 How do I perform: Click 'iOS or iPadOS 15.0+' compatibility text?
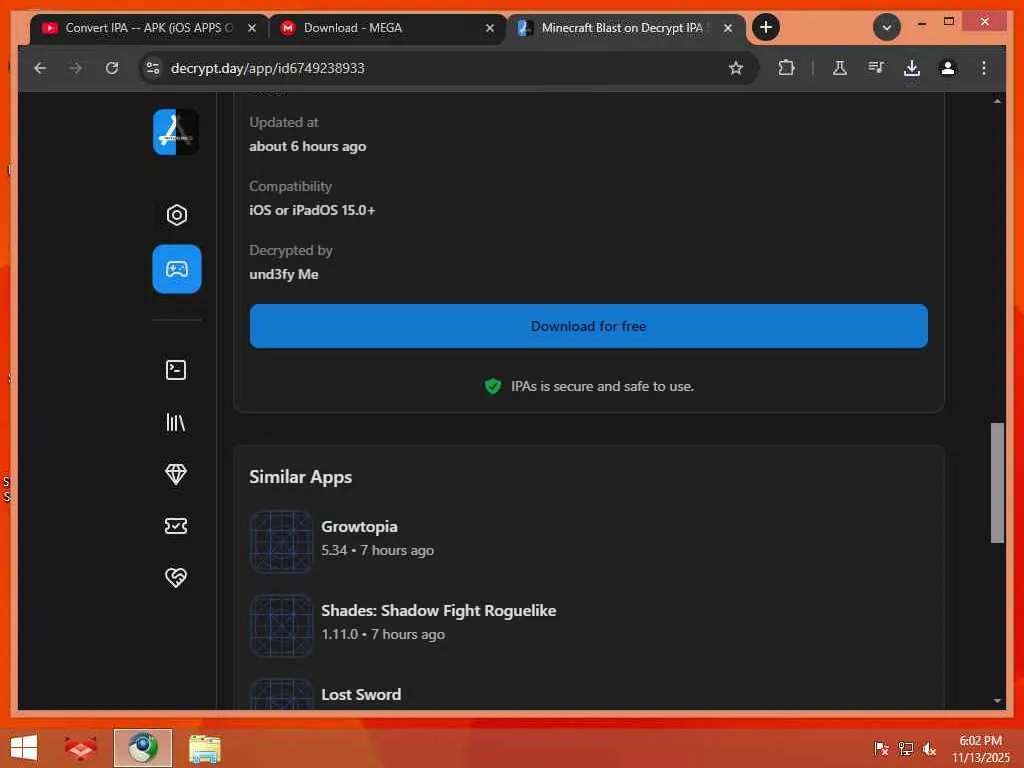pos(312,210)
